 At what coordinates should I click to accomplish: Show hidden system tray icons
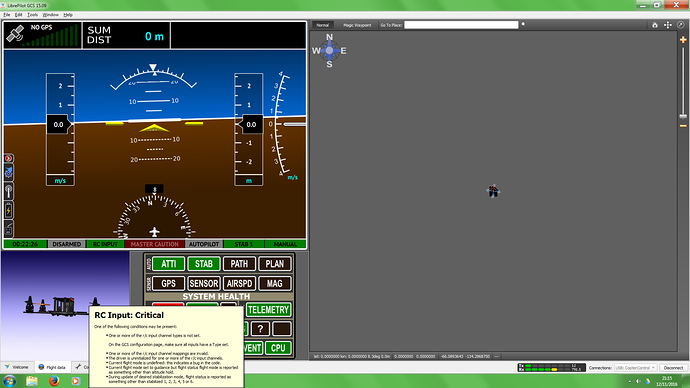tap(629, 381)
